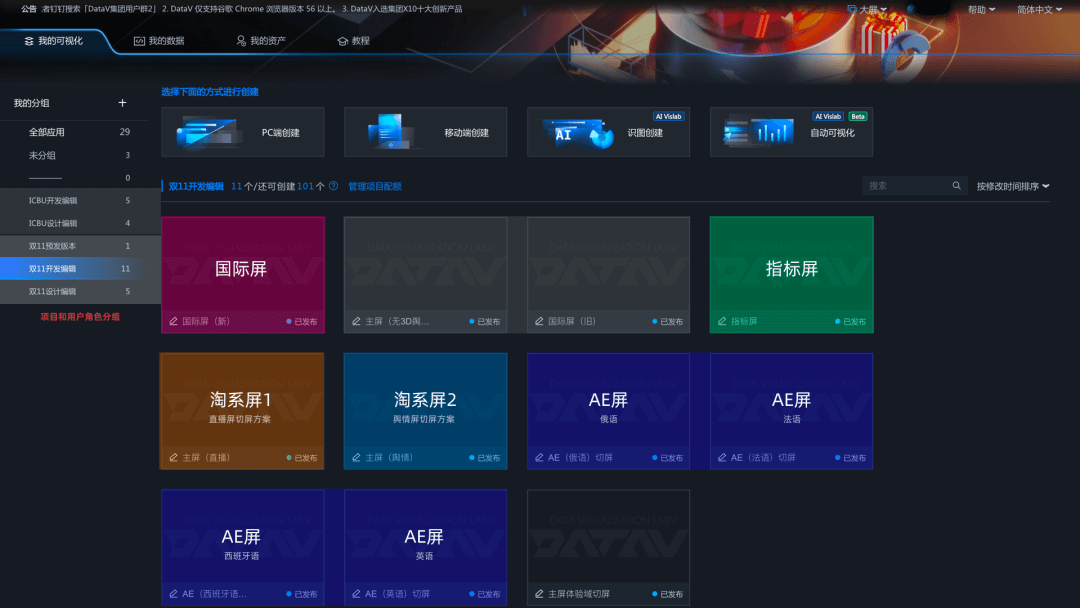Click the edit pencil on 主屏体验域切屏 card

539,594
